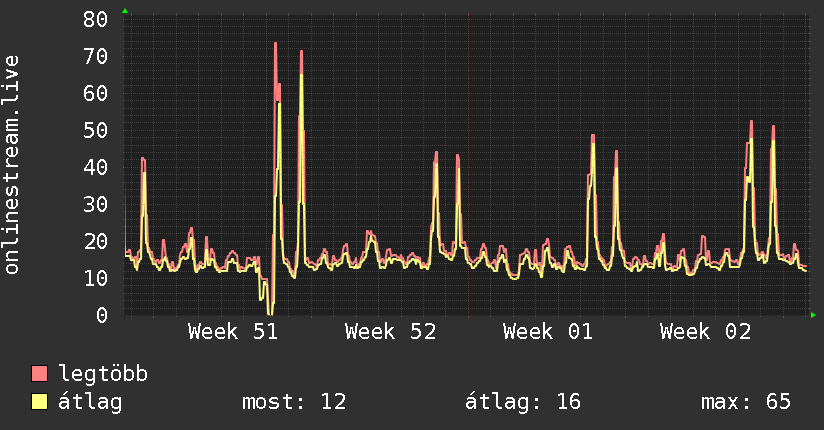Screen dimensions: 824x430
Task: Click the 40 y-axis label
Action: point(95,168)
